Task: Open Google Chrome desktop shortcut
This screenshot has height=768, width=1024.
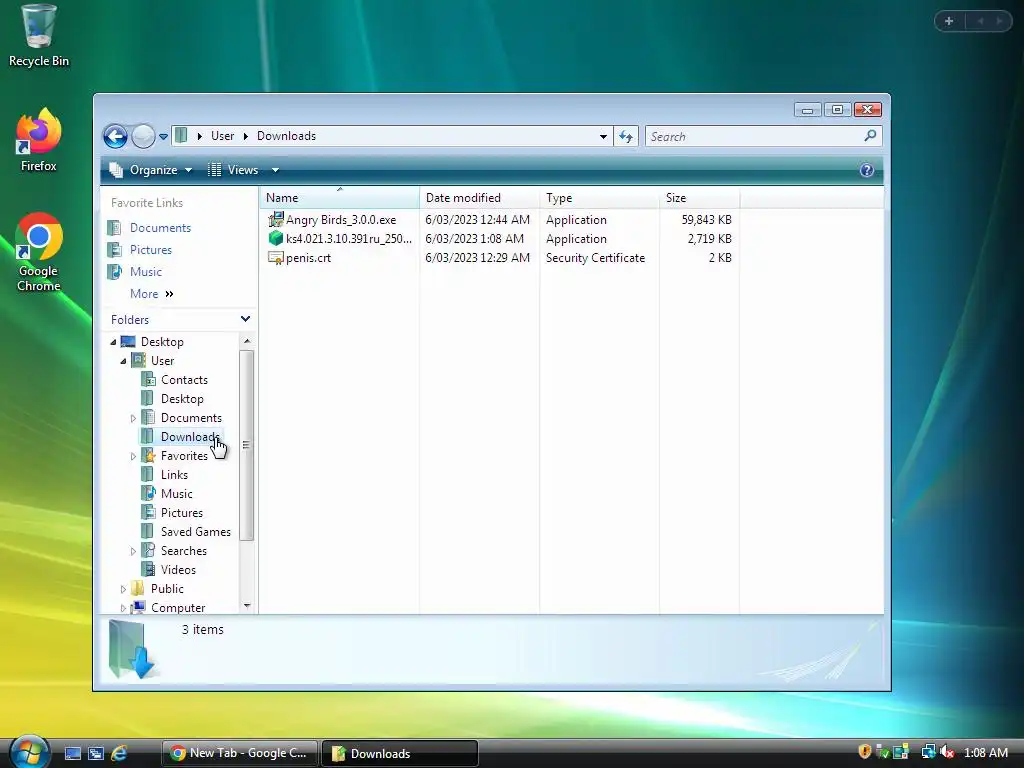Action: click(x=39, y=252)
